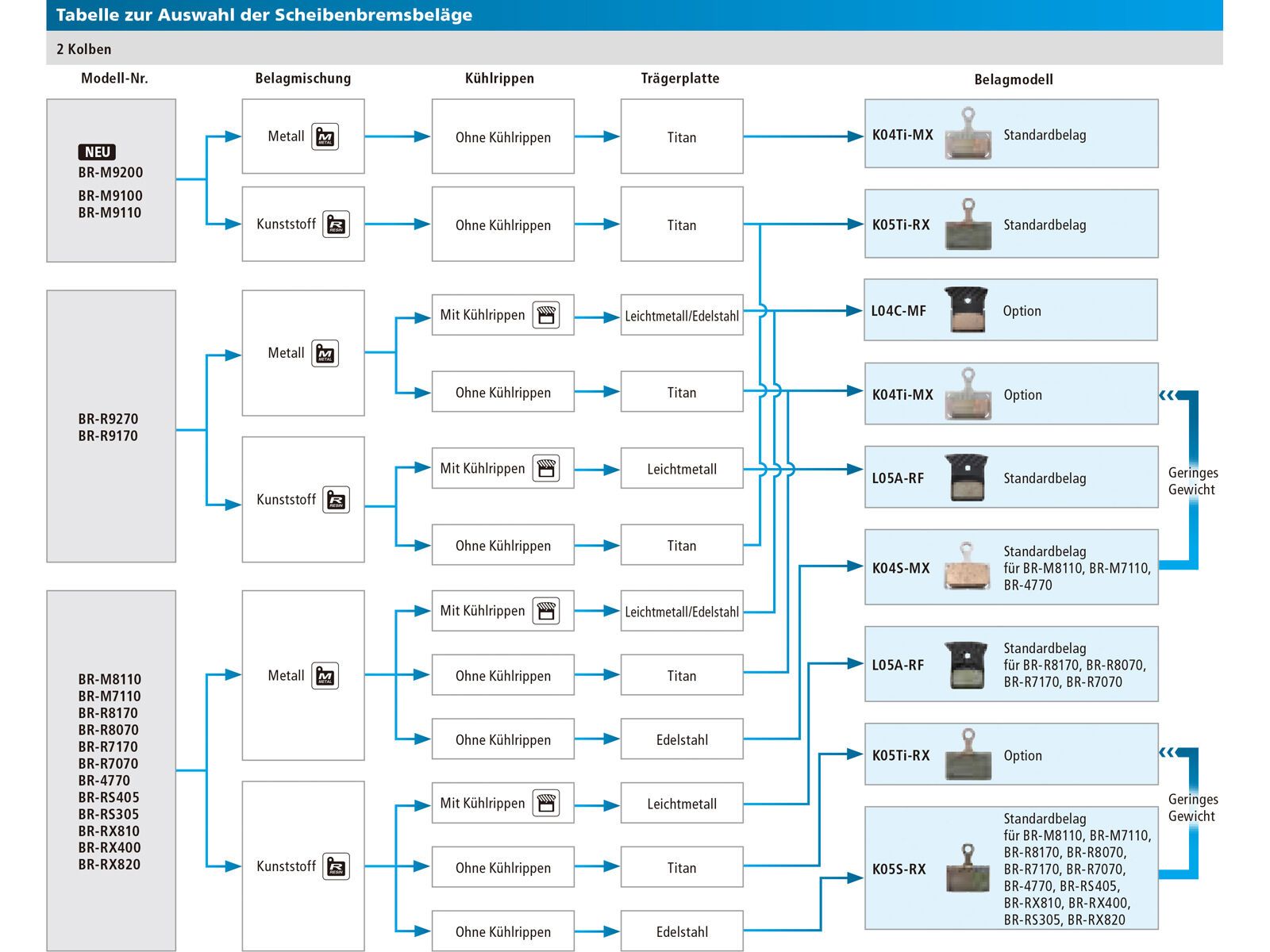Click the 'Modell-Nr.' column header

click(114, 78)
